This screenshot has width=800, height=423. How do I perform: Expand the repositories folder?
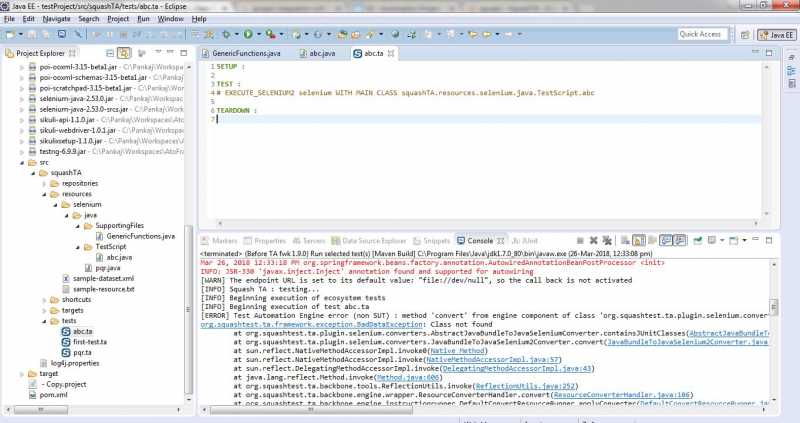[45, 183]
